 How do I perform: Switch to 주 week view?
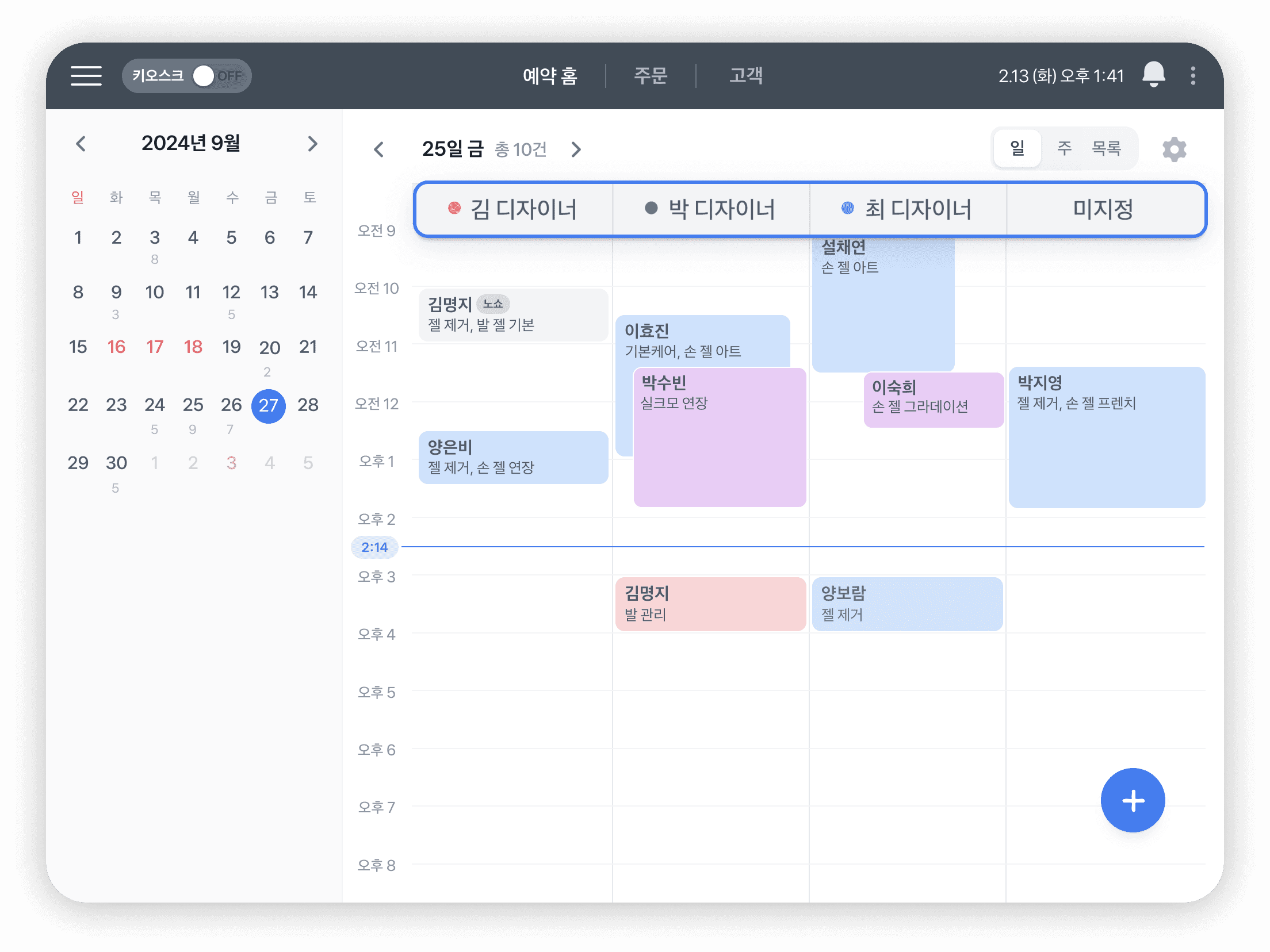1064,149
